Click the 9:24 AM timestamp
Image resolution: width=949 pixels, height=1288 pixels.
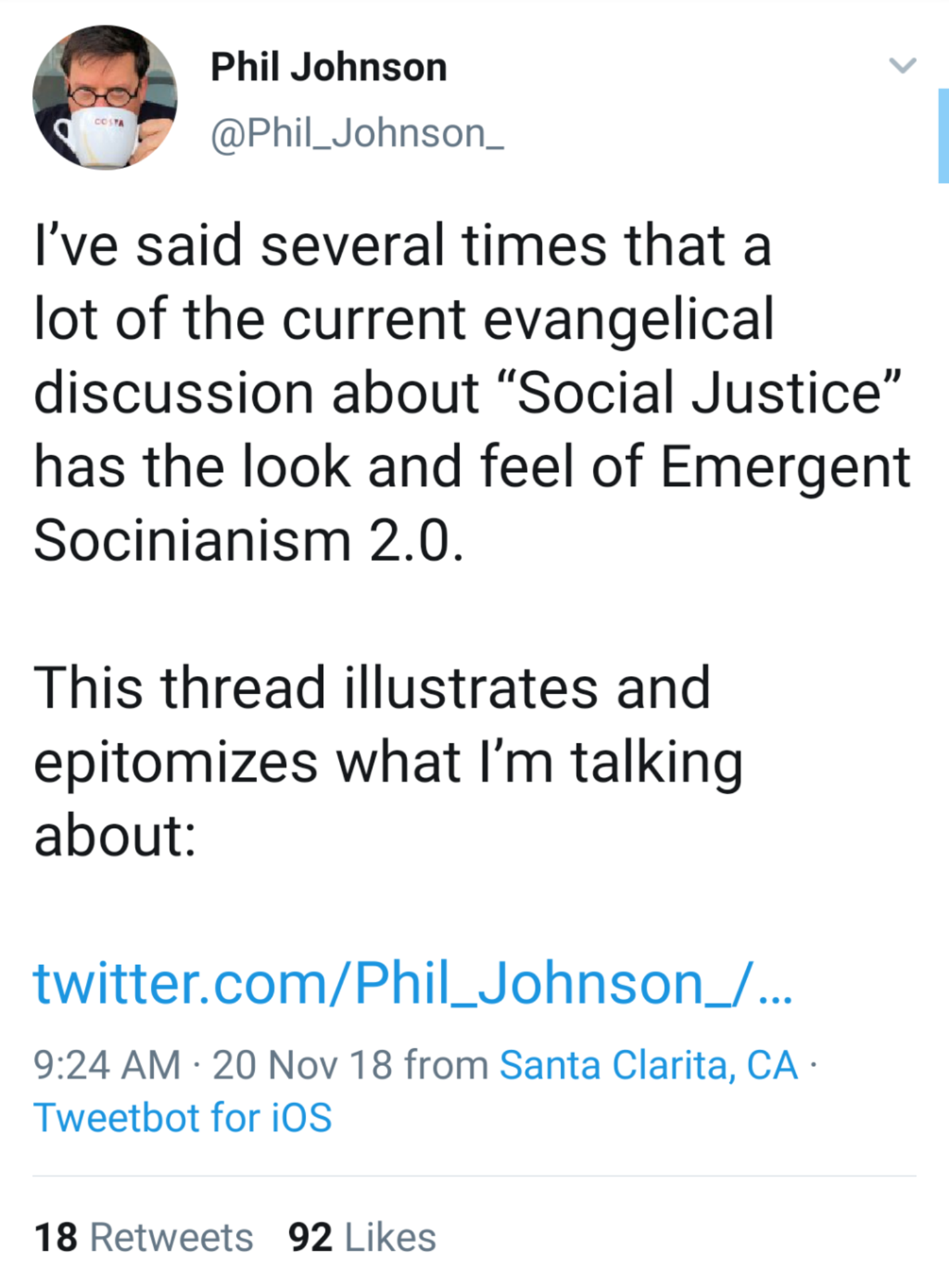(107, 1065)
